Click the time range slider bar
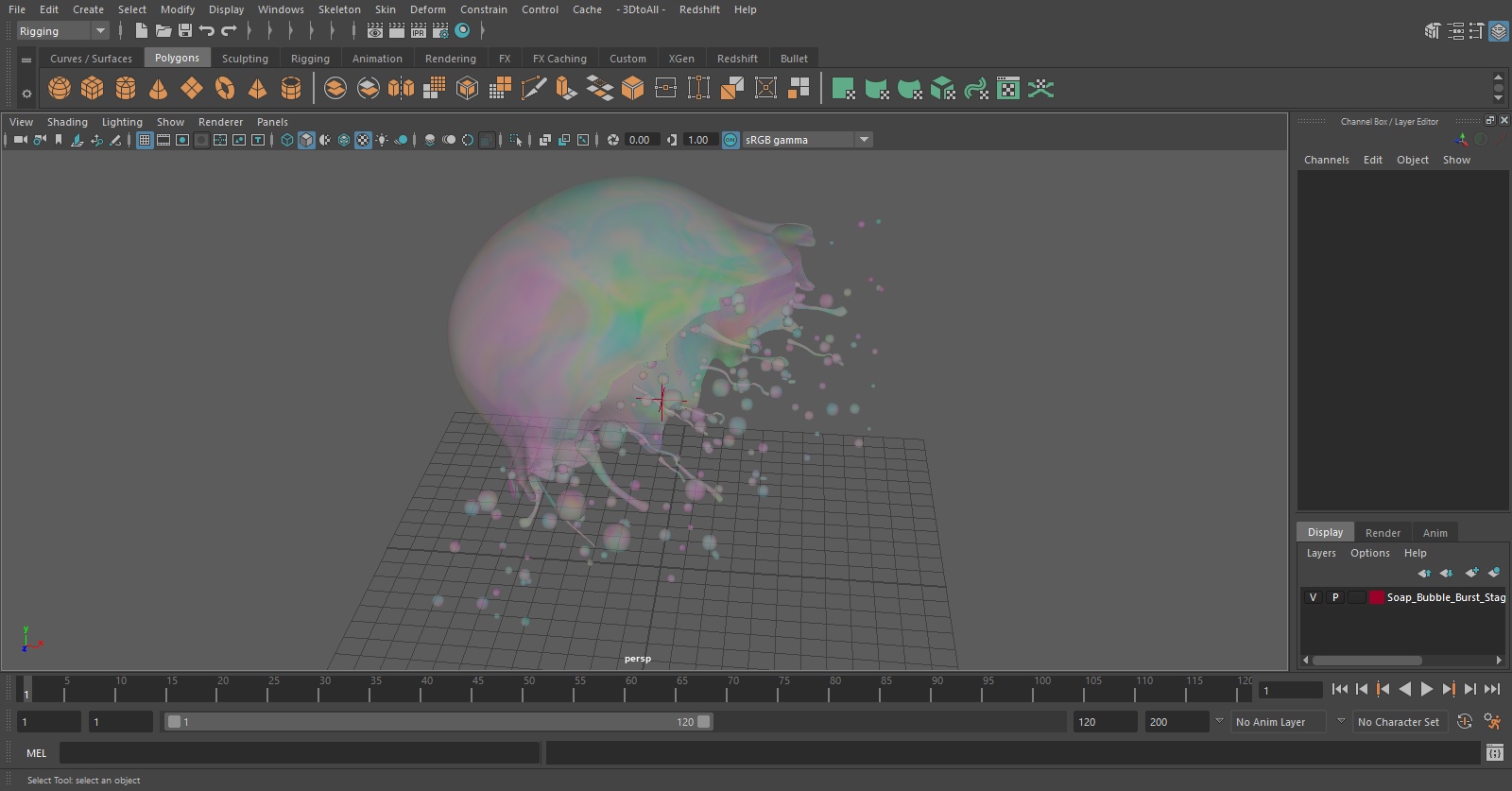 click(x=439, y=722)
